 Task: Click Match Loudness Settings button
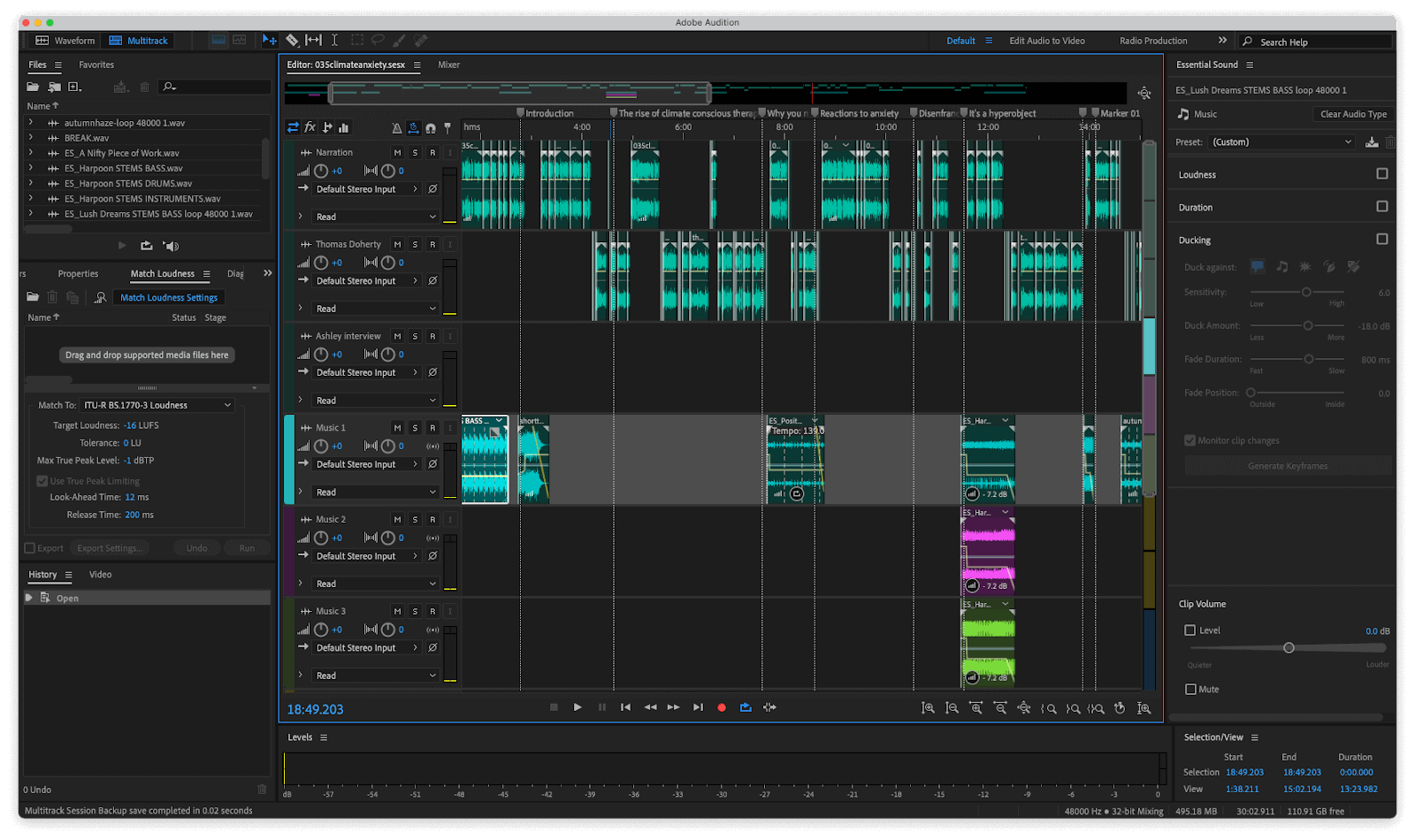coord(169,298)
